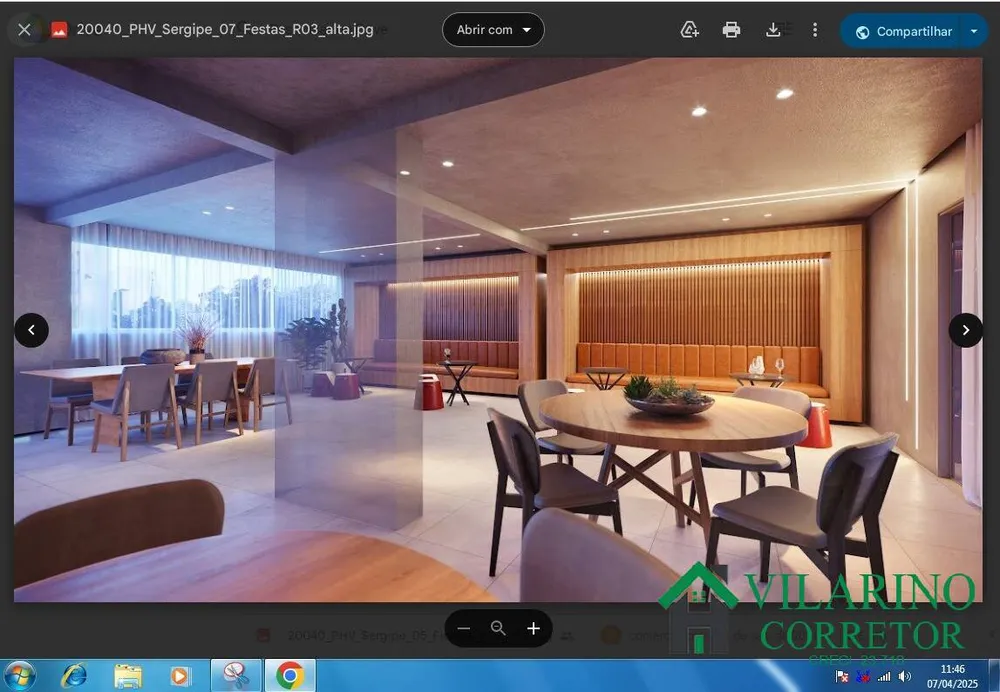Launch Internet Explorer from the taskbar

(x=74, y=676)
